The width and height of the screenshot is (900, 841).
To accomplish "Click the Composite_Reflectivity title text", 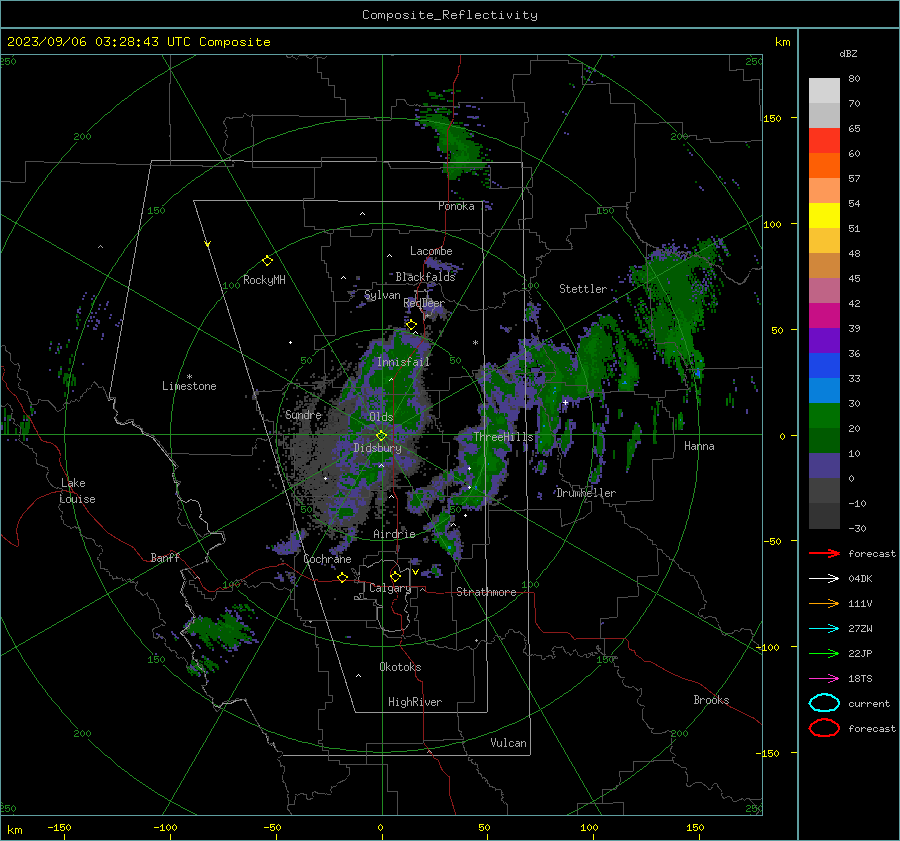I will click(449, 15).
